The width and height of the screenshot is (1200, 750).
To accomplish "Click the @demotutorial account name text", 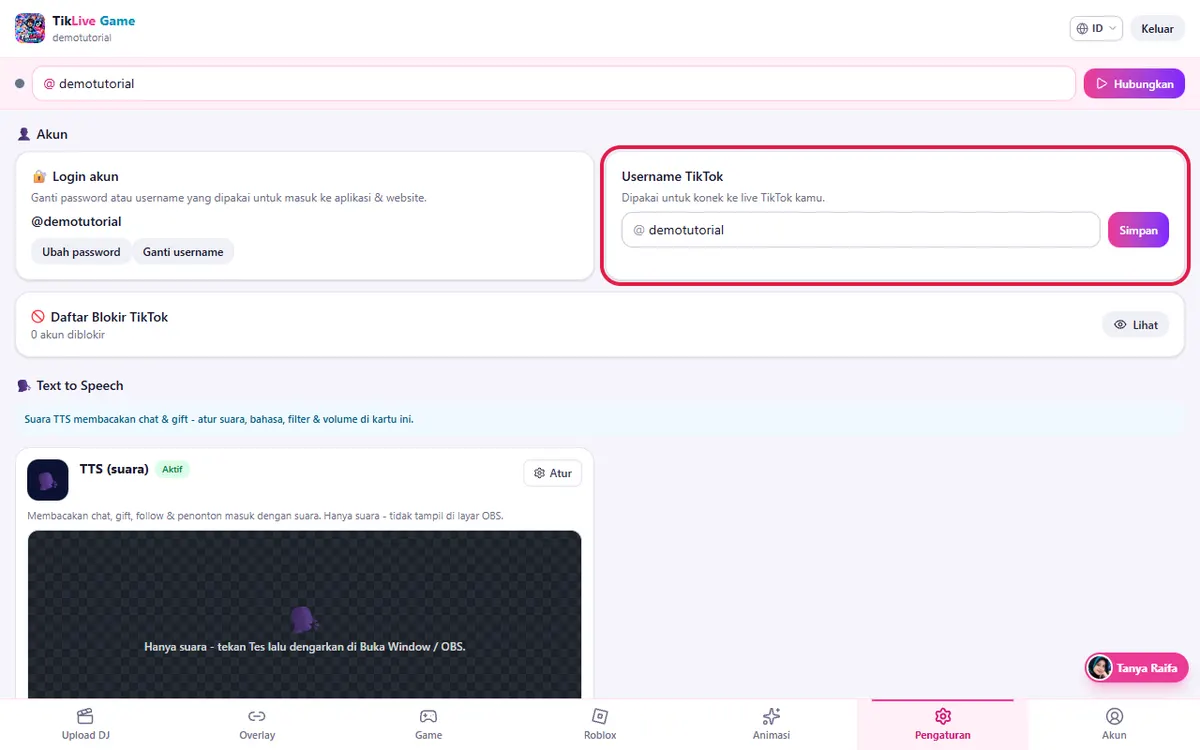I will [76, 222].
